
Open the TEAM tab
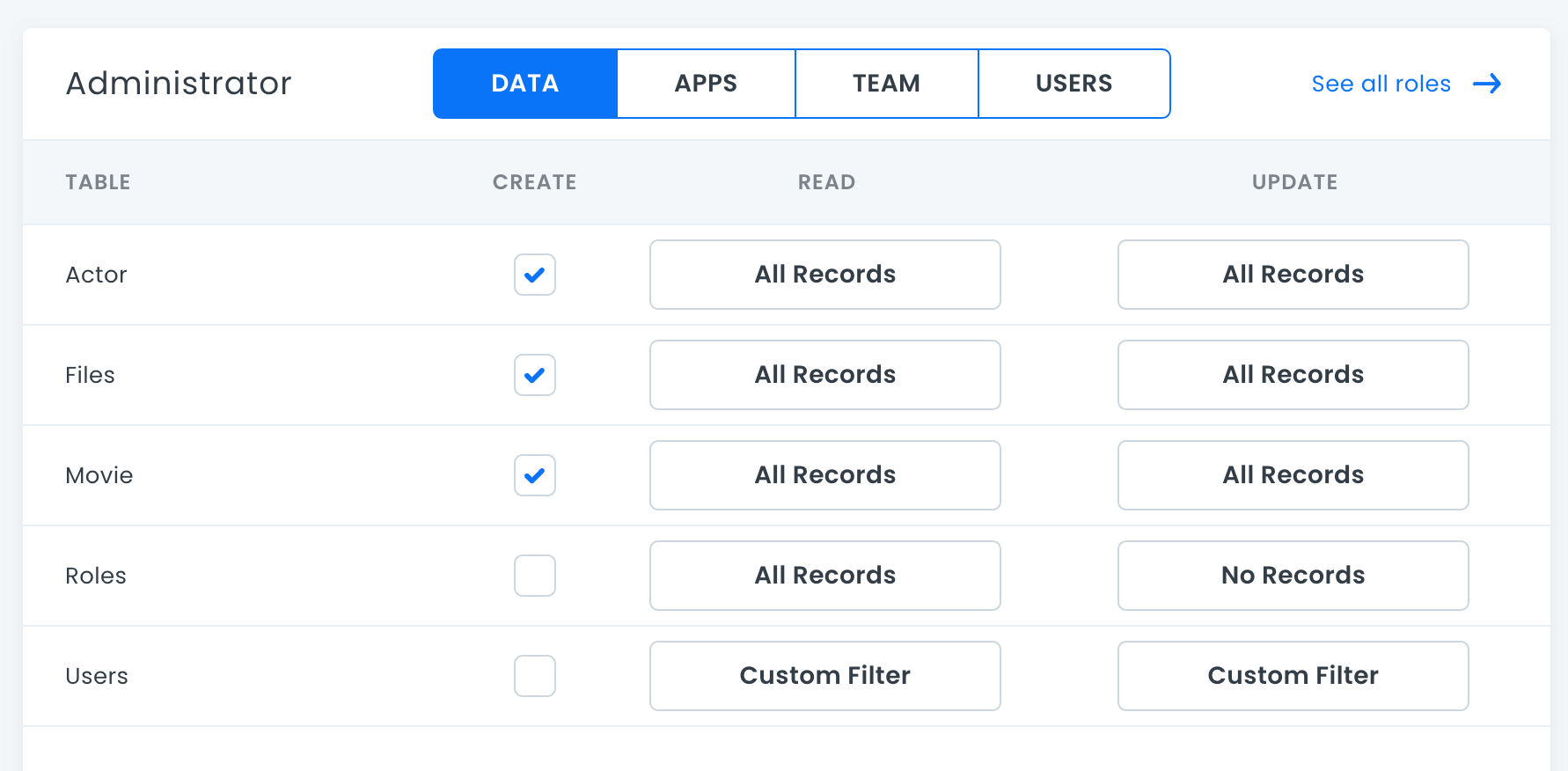[x=886, y=84]
